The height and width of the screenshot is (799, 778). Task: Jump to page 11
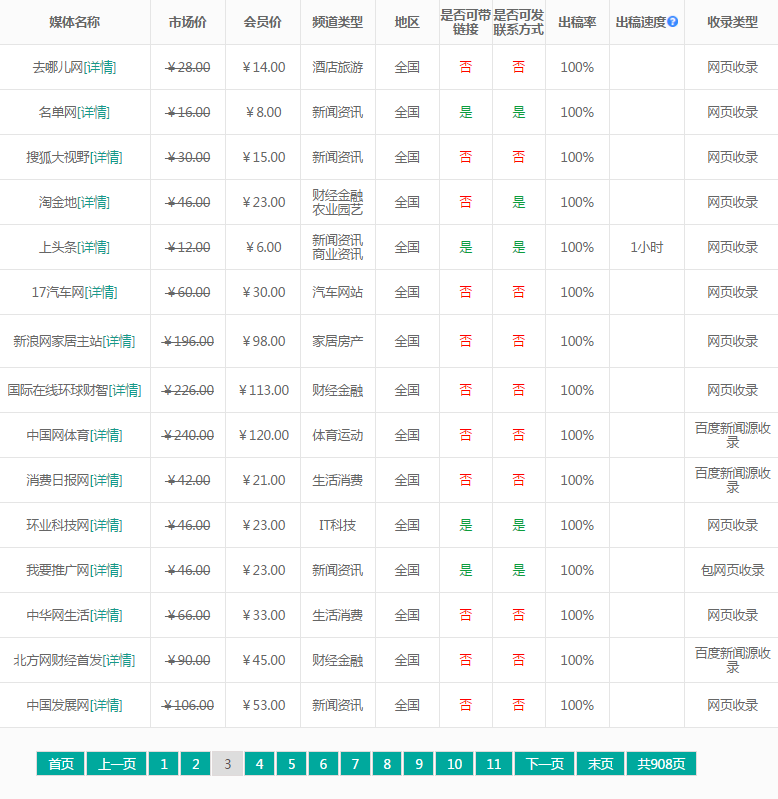493,764
